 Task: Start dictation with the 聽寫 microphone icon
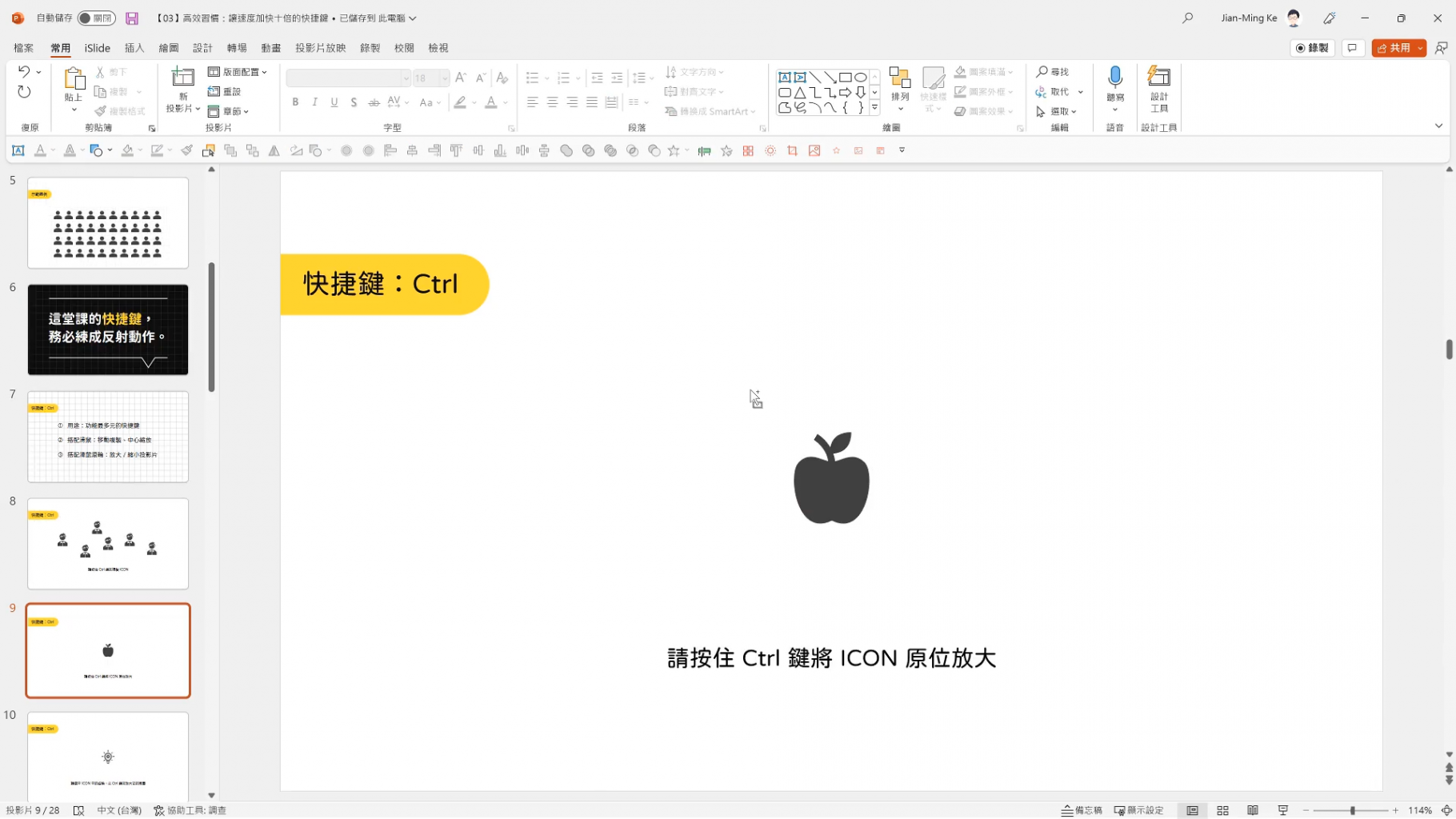(x=1114, y=80)
